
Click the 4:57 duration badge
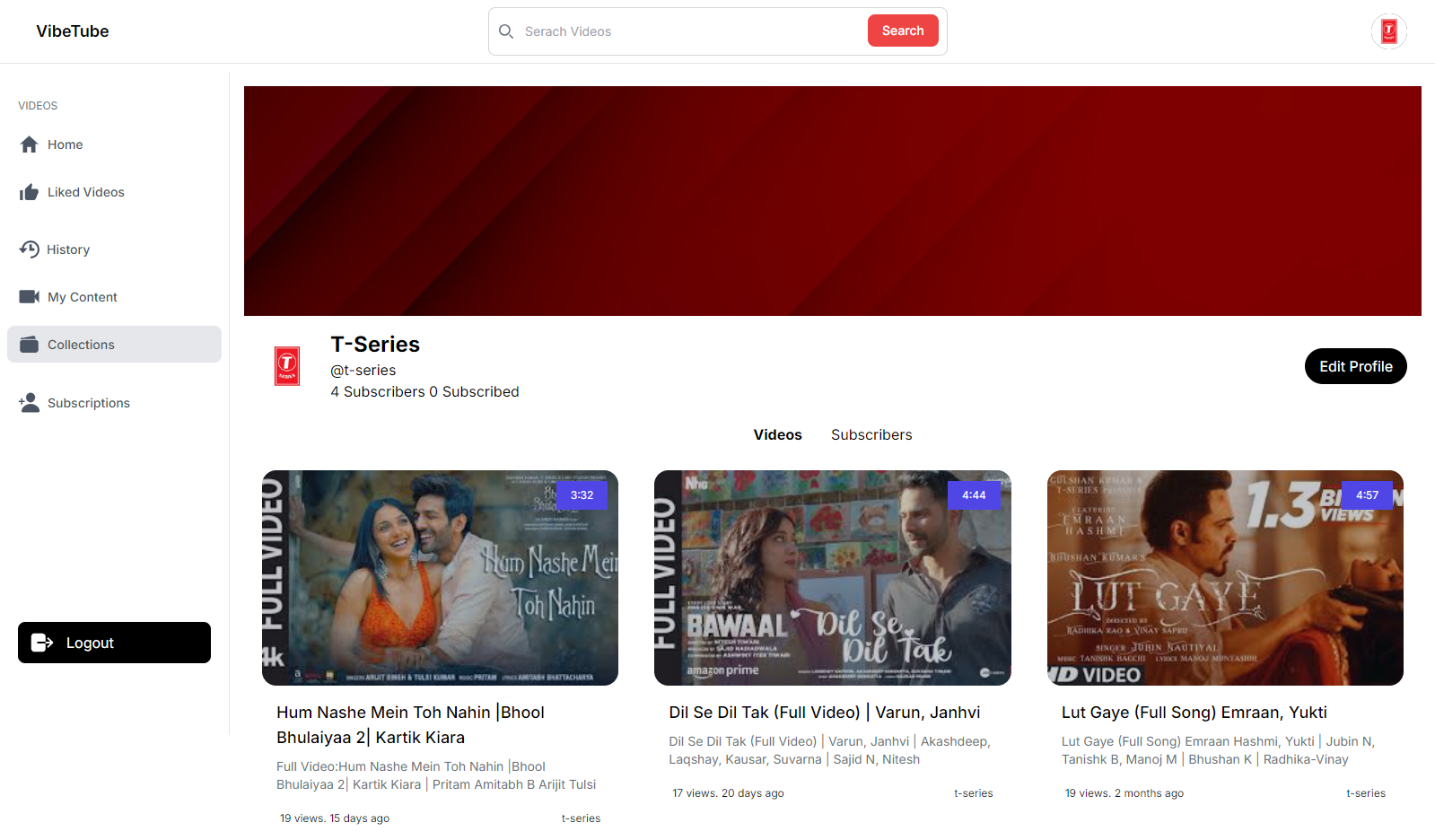[1367, 495]
